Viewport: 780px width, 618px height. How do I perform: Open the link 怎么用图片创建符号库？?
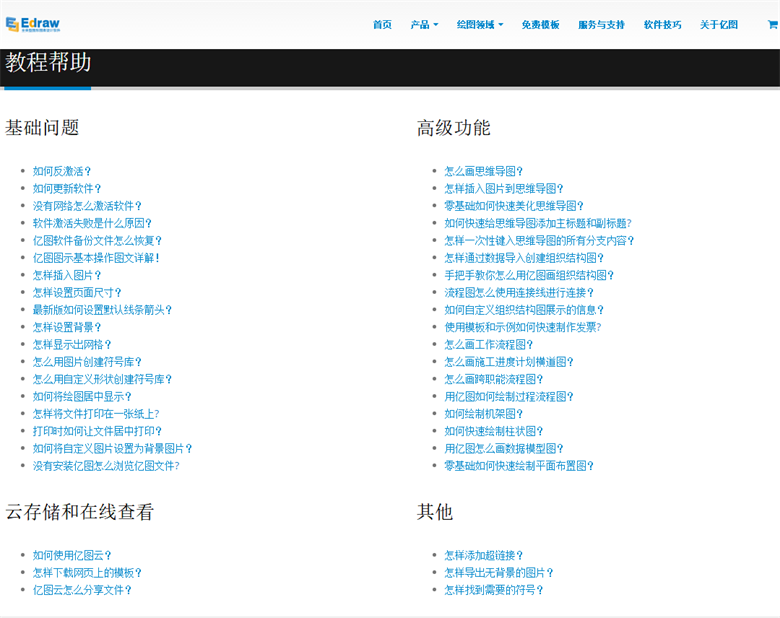88,362
